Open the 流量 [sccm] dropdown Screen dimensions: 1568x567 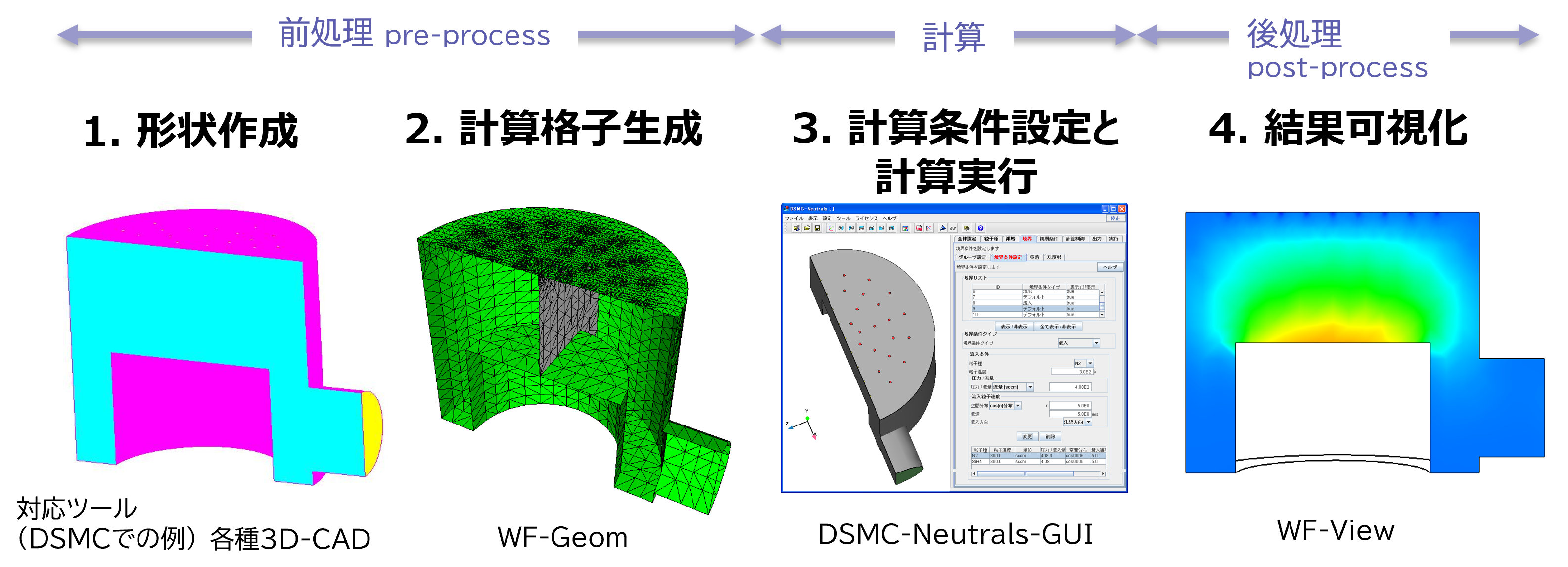coord(1013,387)
